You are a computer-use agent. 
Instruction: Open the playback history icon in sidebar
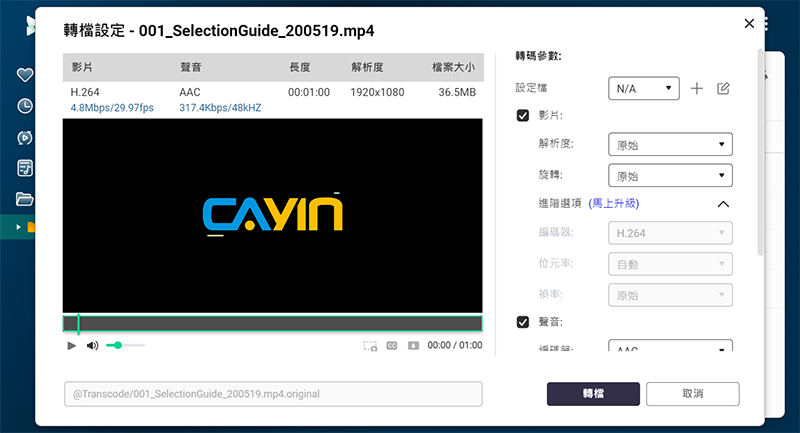[24, 137]
